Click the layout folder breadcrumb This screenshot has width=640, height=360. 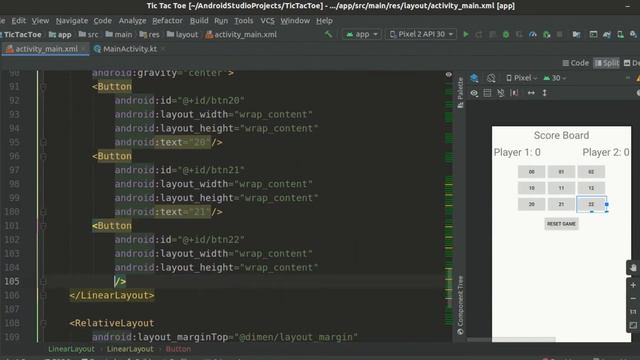pos(182,35)
